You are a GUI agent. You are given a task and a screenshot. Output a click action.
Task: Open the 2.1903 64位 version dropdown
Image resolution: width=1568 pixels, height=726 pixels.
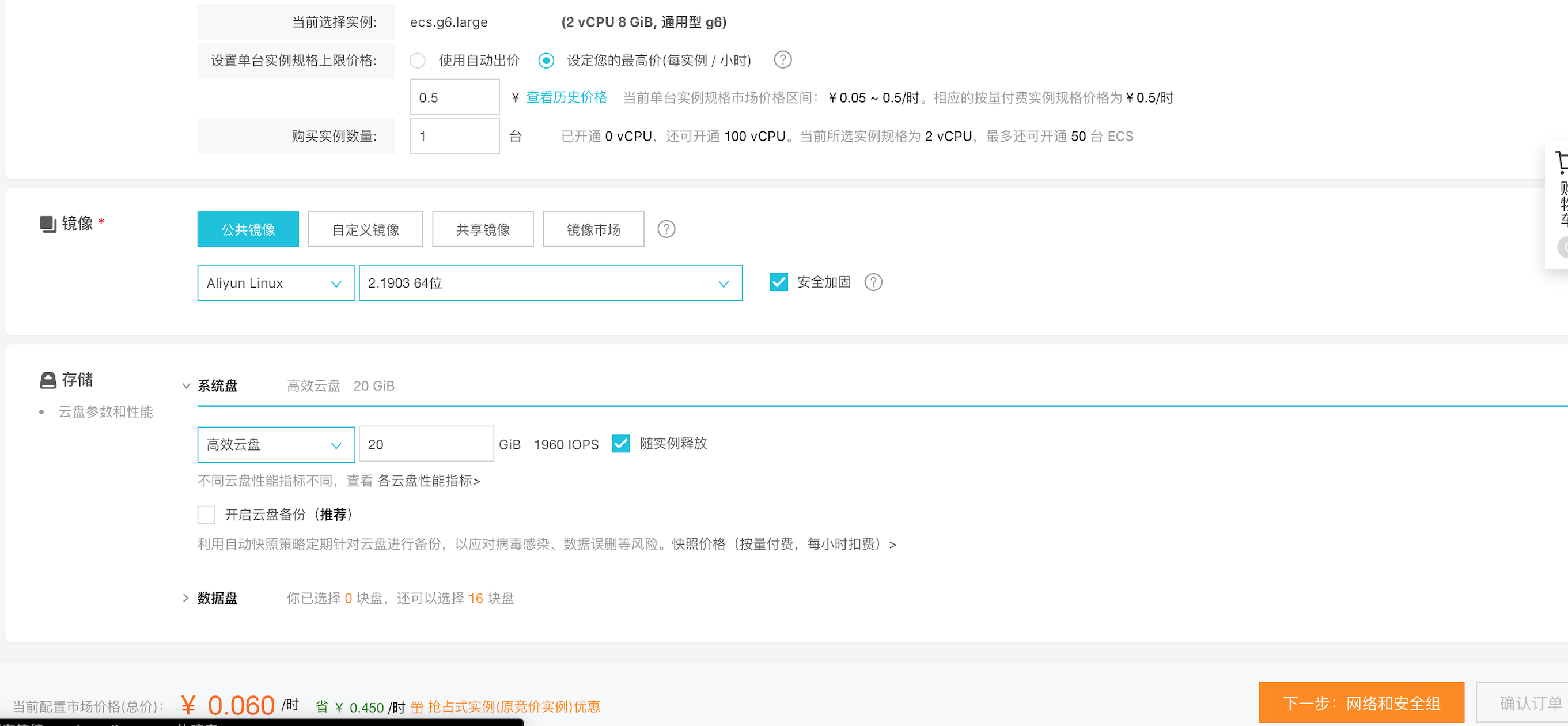(x=550, y=283)
